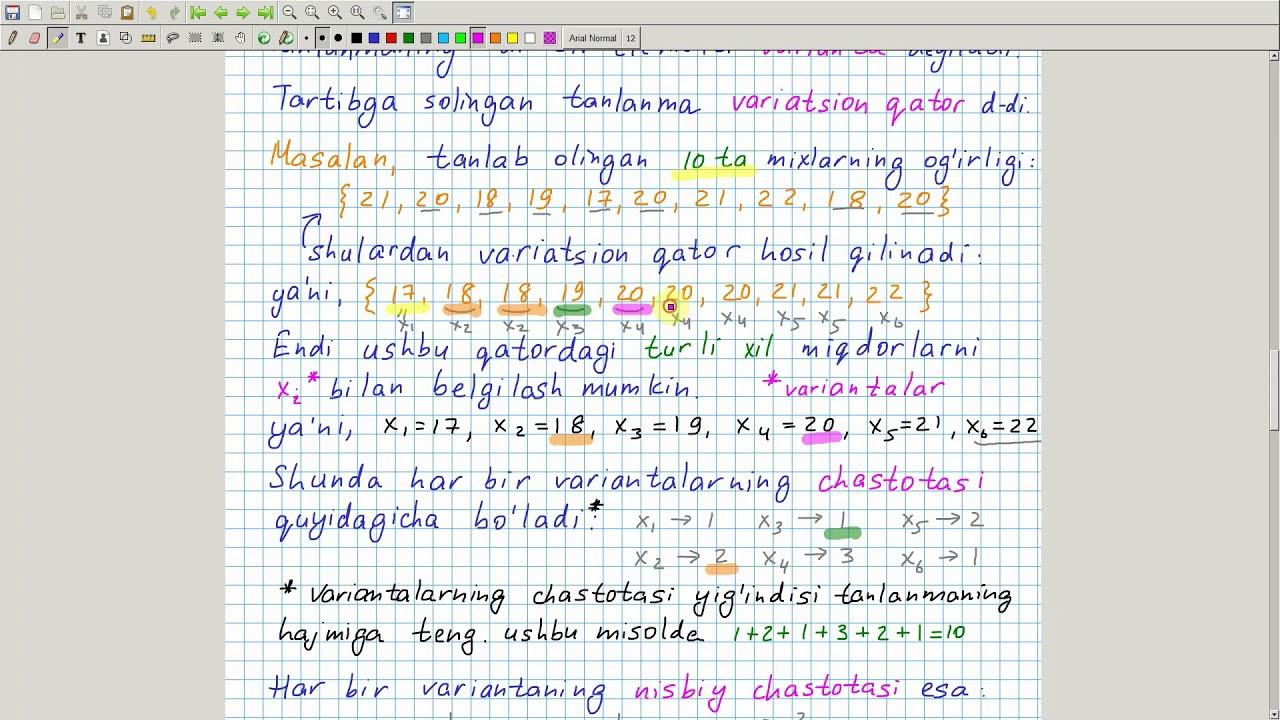Pick the light blue color swatch
Screen dimensions: 1280x720
443,38
